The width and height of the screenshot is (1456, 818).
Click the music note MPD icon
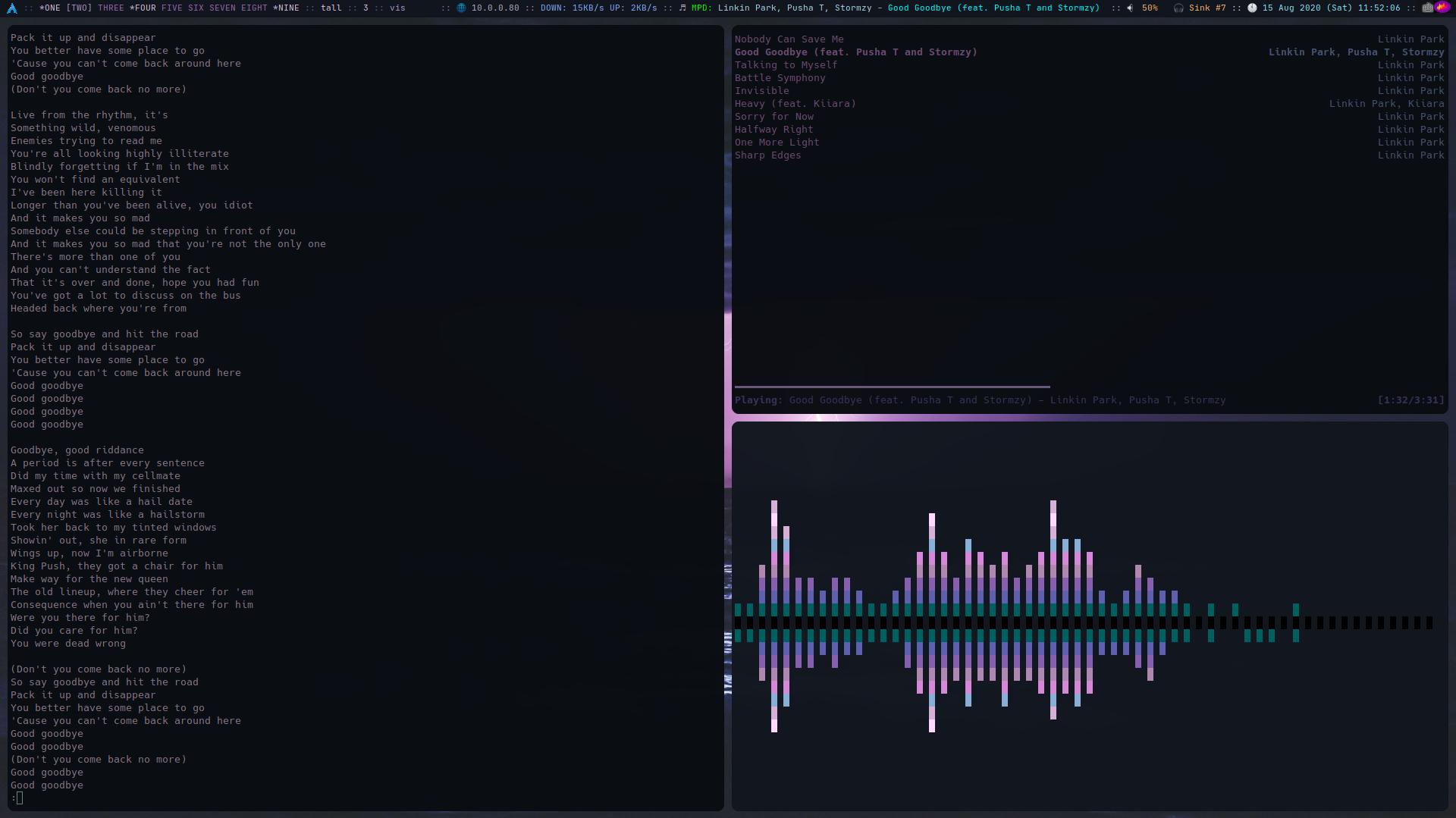682,8
